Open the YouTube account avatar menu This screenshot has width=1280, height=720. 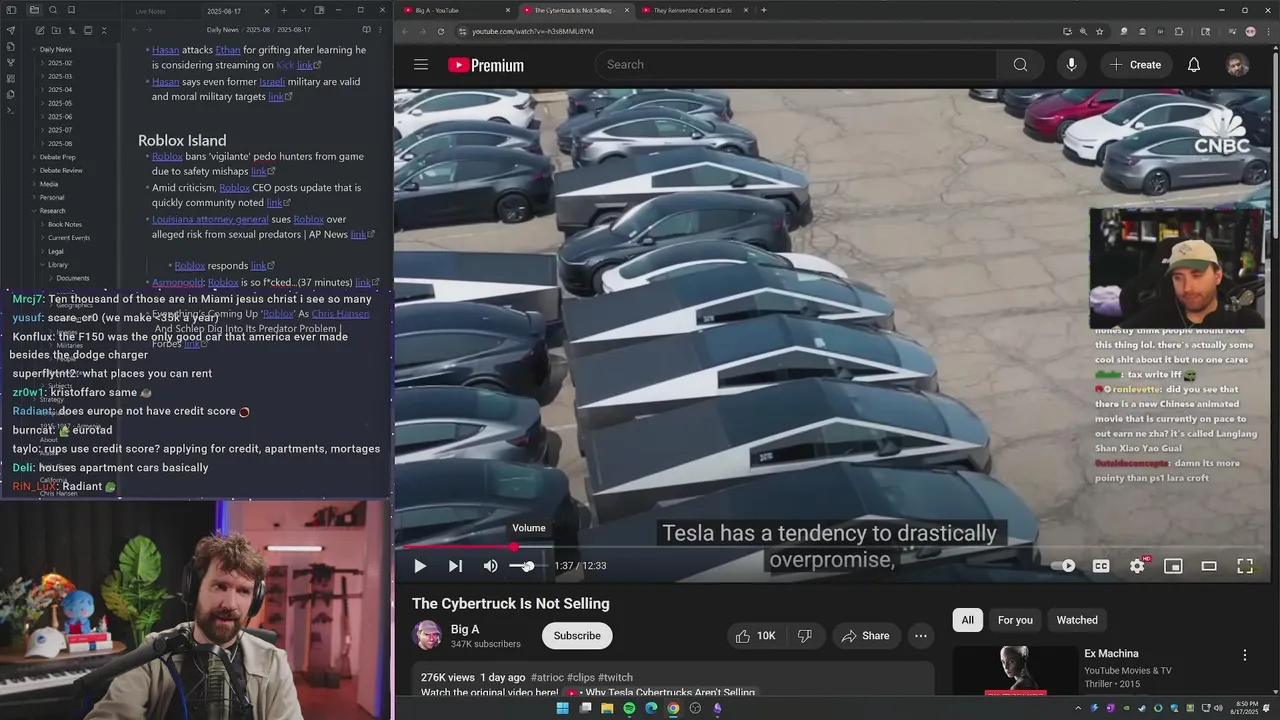(x=1238, y=65)
